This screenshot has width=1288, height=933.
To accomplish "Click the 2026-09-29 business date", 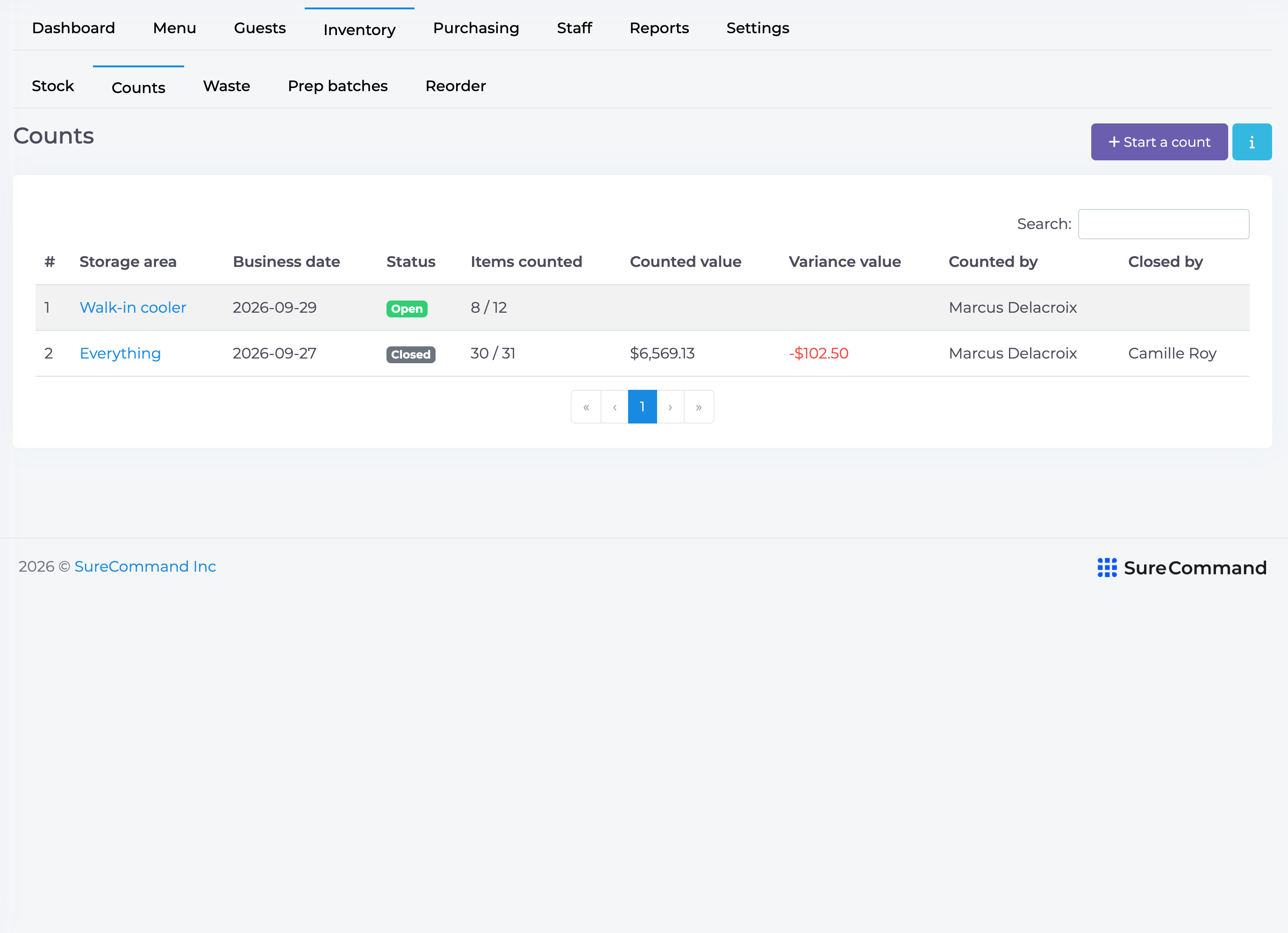I will [x=274, y=307].
